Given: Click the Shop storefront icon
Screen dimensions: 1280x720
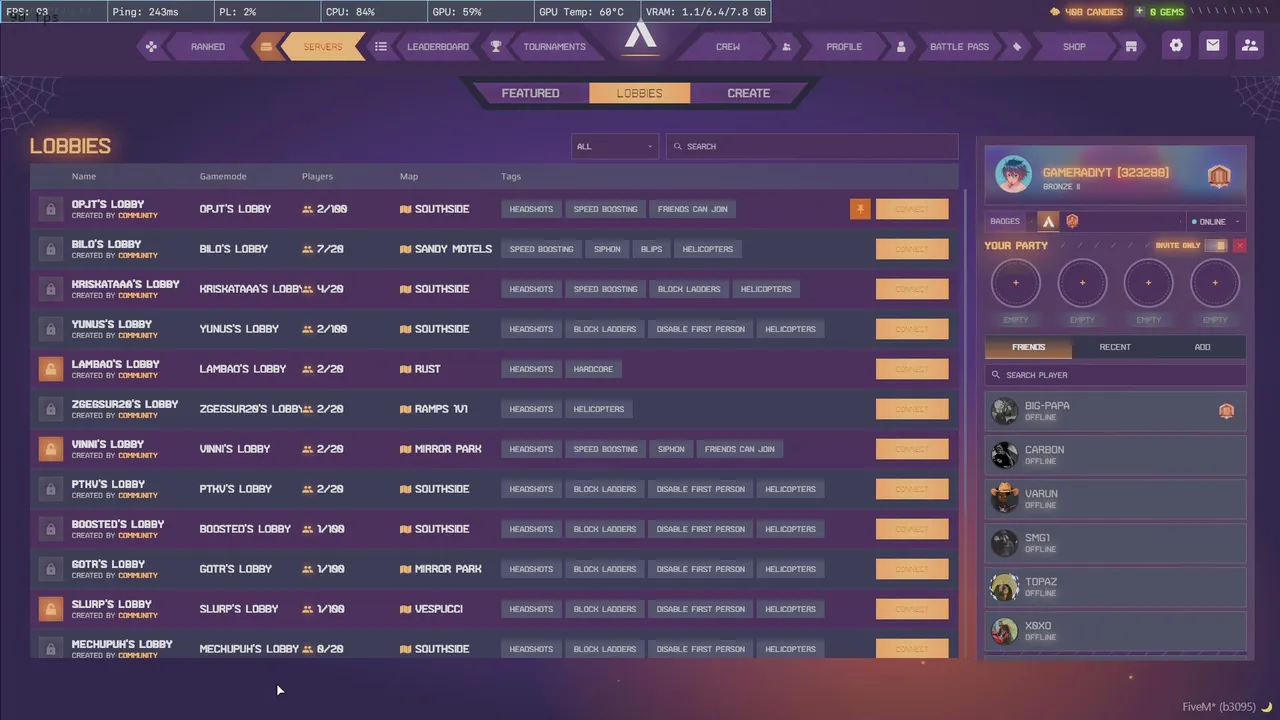Looking at the screenshot, I should click(x=1131, y=46).
